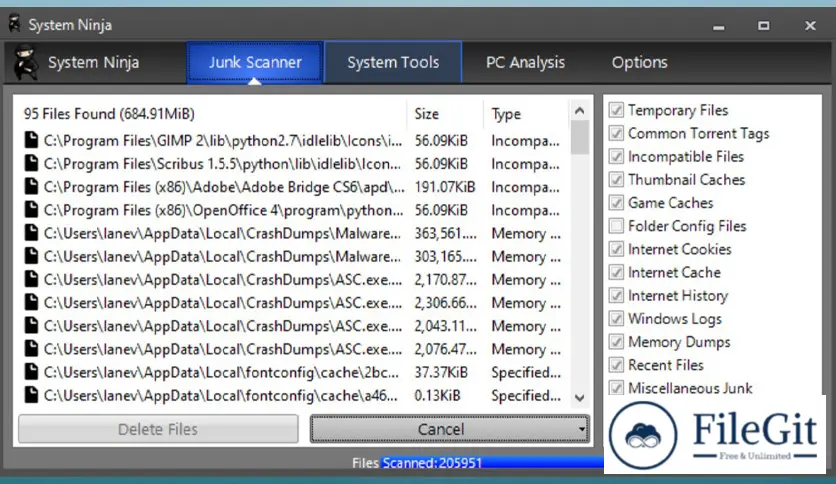Toggle the Memory Dumps checkbox

pos(616,342)
